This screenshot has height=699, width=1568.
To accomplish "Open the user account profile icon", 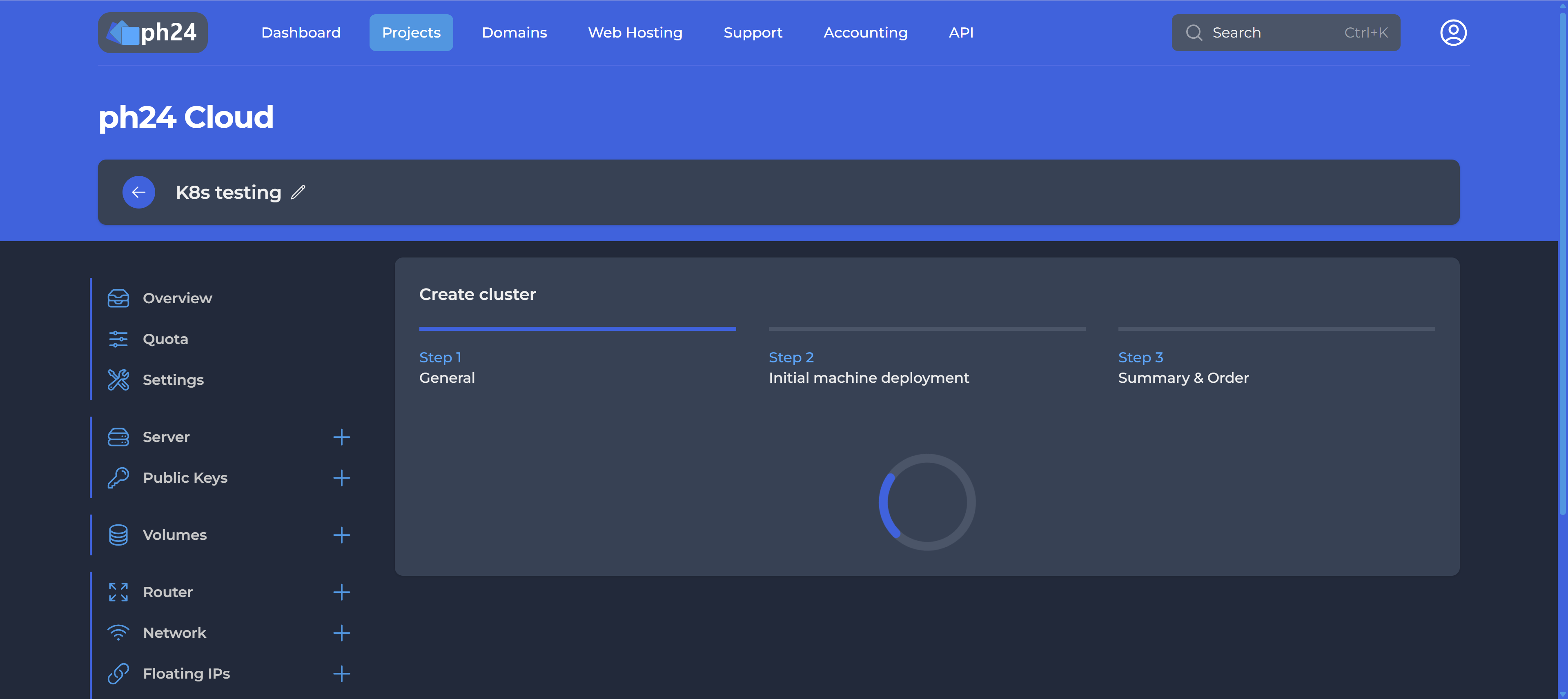I will click(x=1453, y=32).
